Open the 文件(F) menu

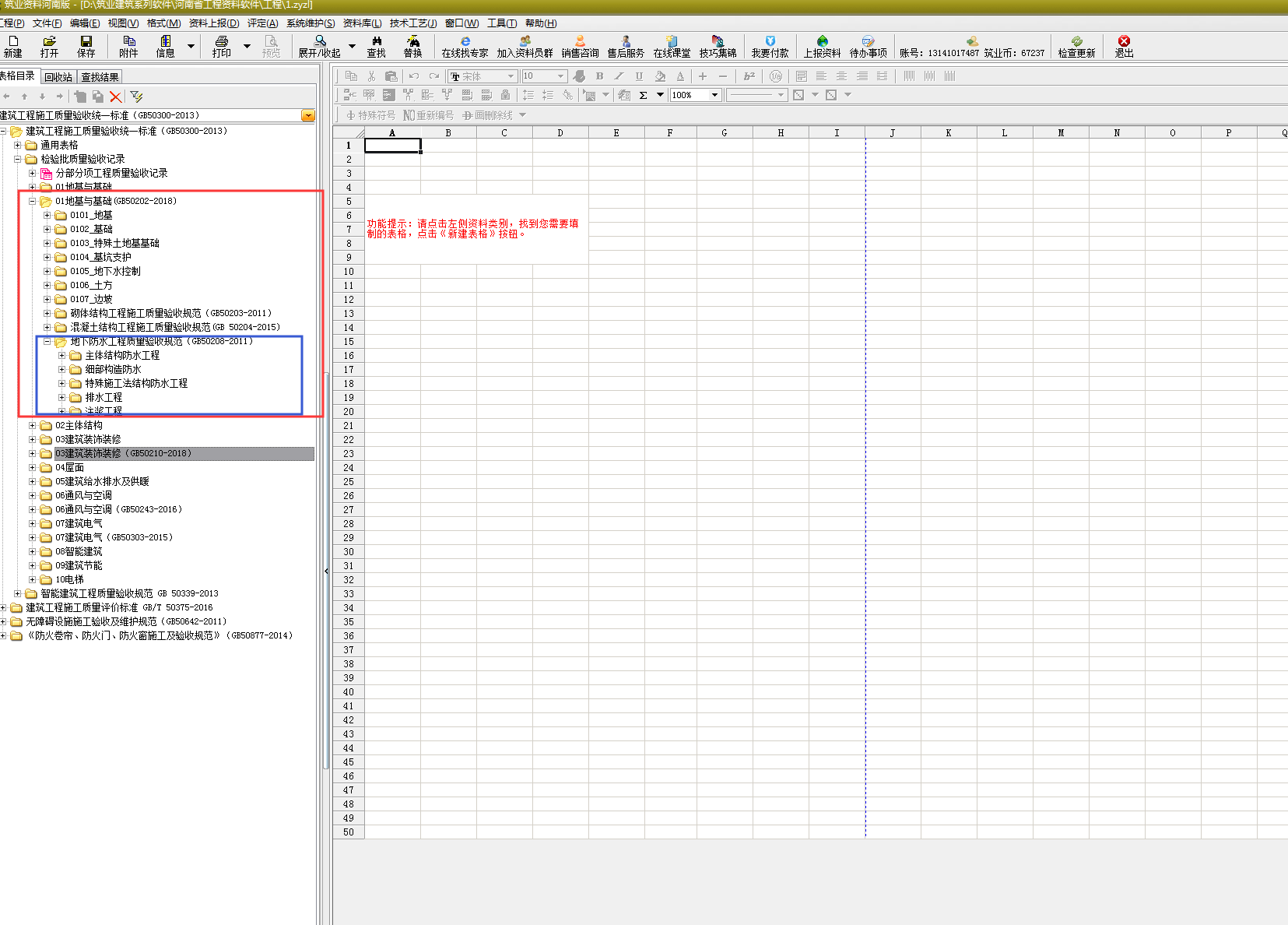pos(47,23)
